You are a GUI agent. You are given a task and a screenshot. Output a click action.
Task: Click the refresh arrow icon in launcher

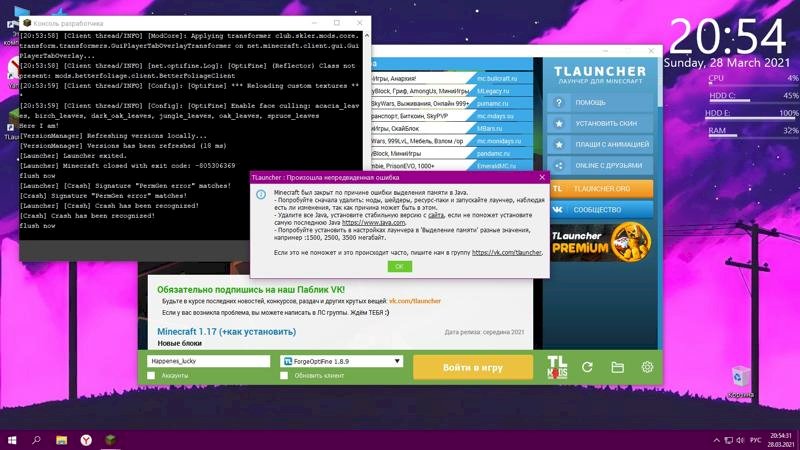click(x=587, y=367)
